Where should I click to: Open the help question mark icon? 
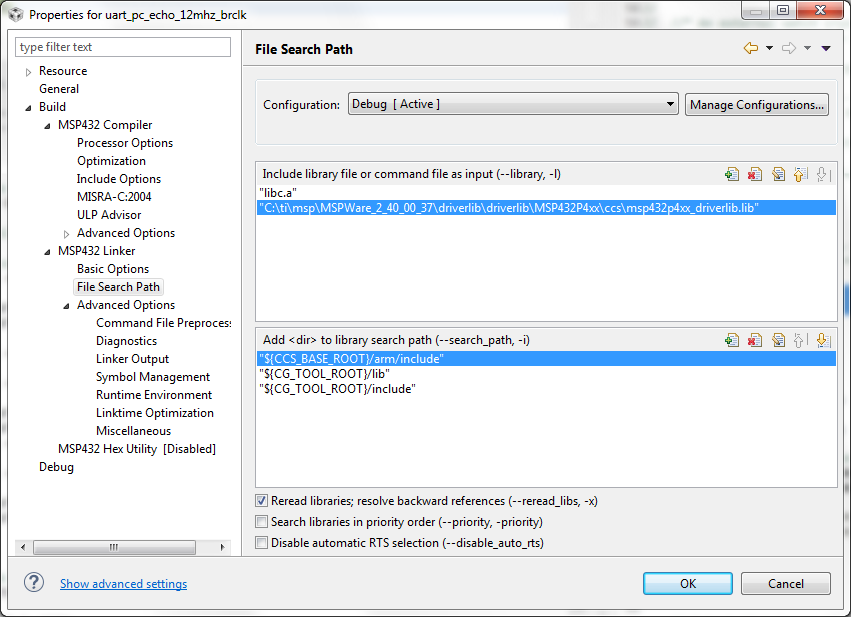click(x=34, y=583)
